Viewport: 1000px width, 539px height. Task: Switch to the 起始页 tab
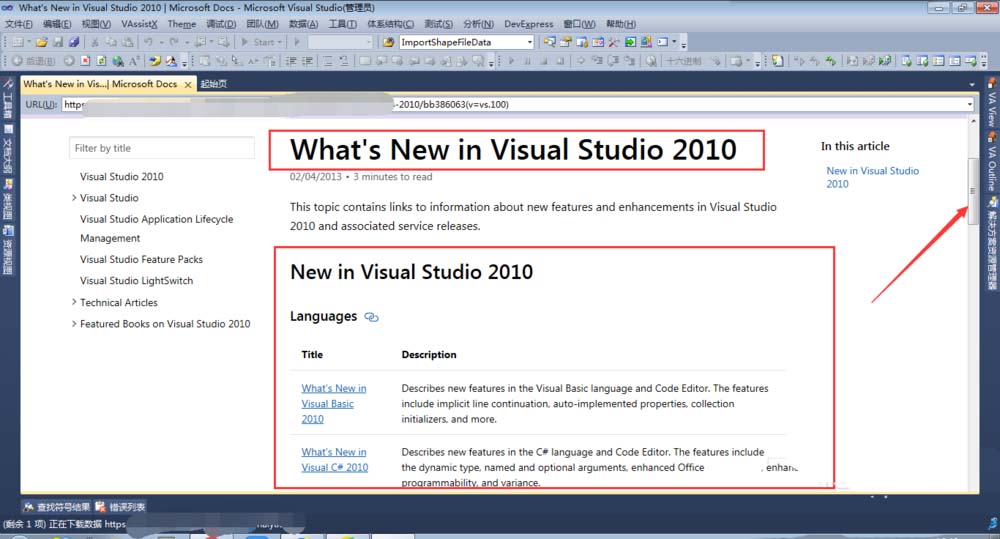point(214,84)
